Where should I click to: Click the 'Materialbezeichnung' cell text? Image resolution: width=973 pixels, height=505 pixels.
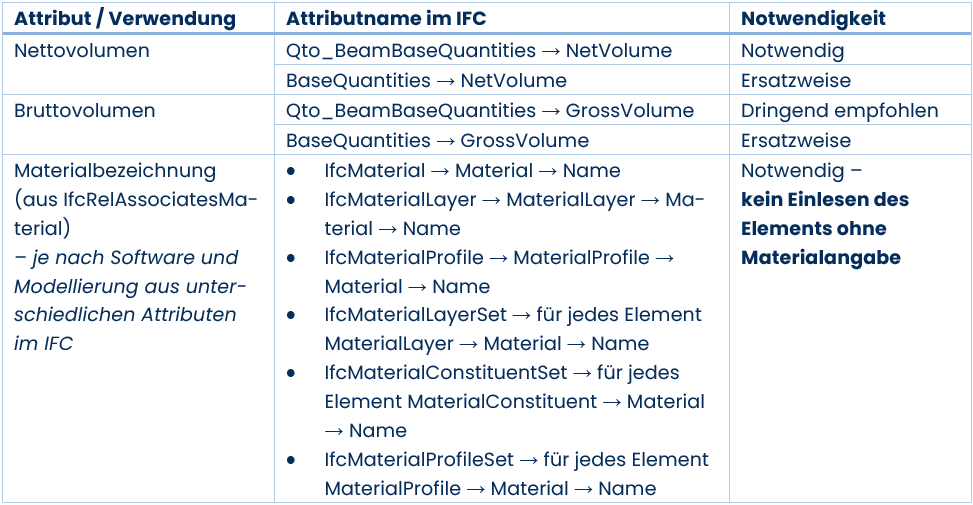tap(115, 171)
